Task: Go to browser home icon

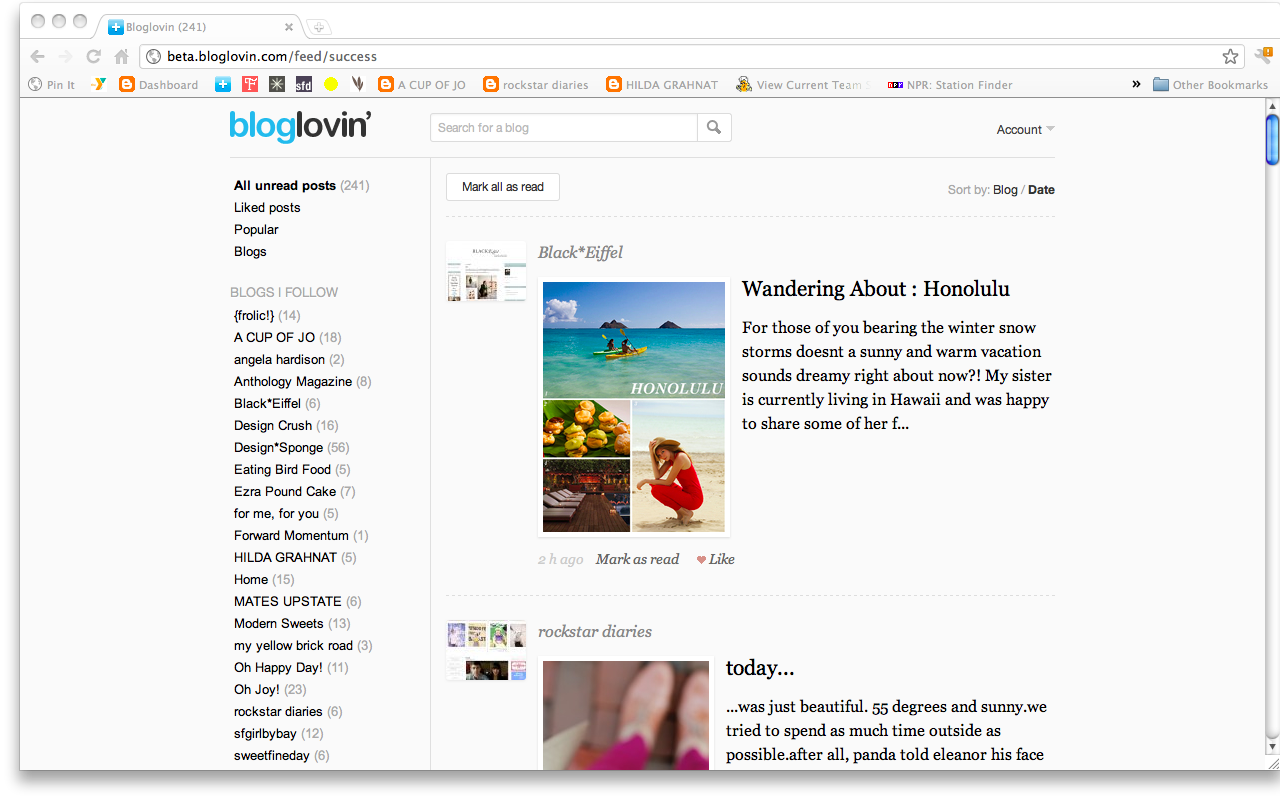Action: point(121,56)
